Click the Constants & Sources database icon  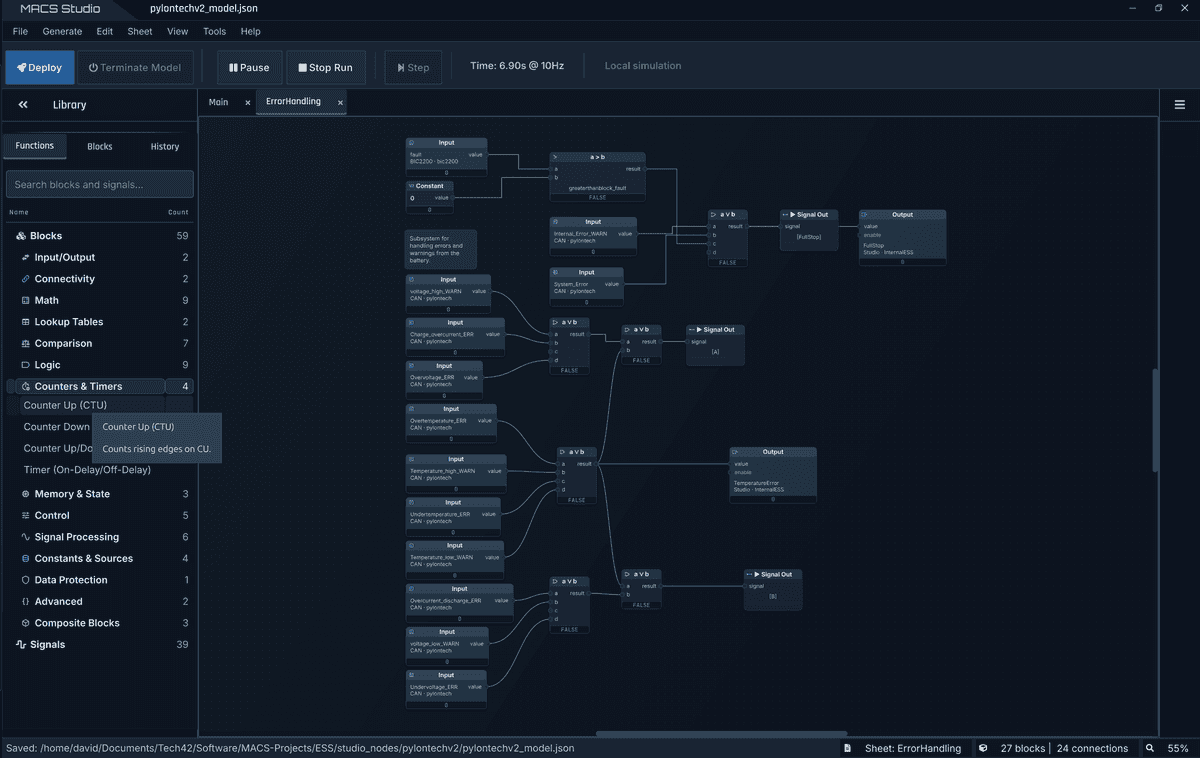25,558
